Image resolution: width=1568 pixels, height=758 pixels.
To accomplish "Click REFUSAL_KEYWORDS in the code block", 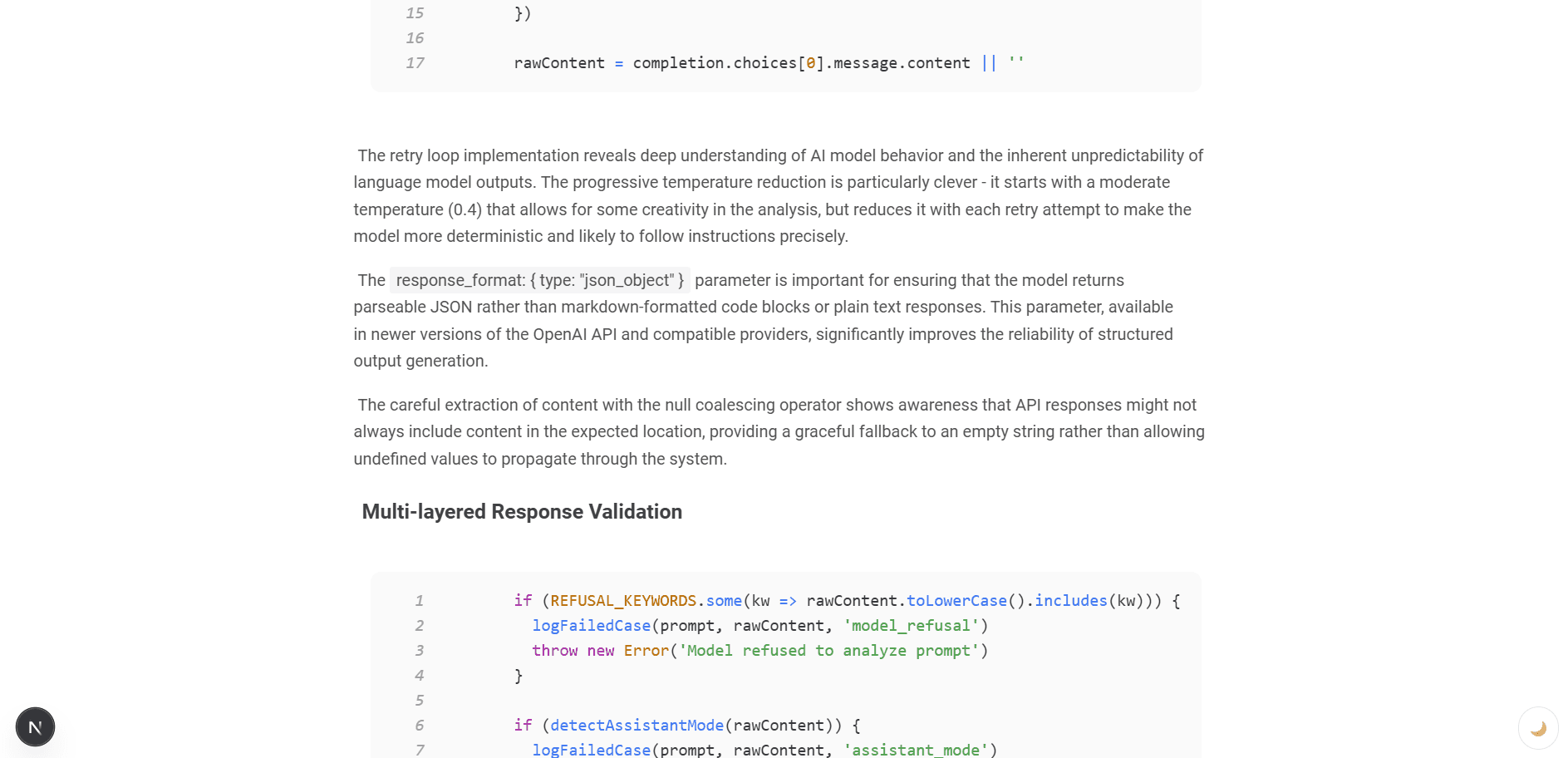I will pyautogui.click(x=623, y=601).
